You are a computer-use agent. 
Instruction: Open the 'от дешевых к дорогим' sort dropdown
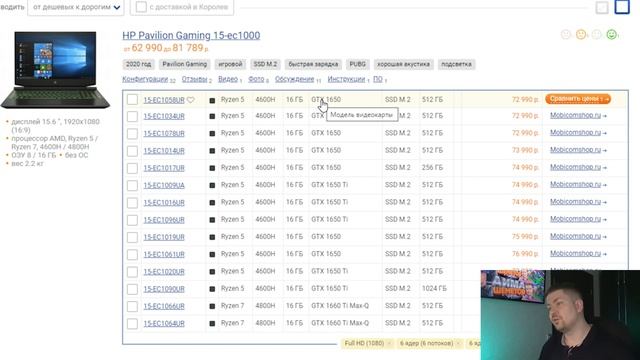[76, 7]
